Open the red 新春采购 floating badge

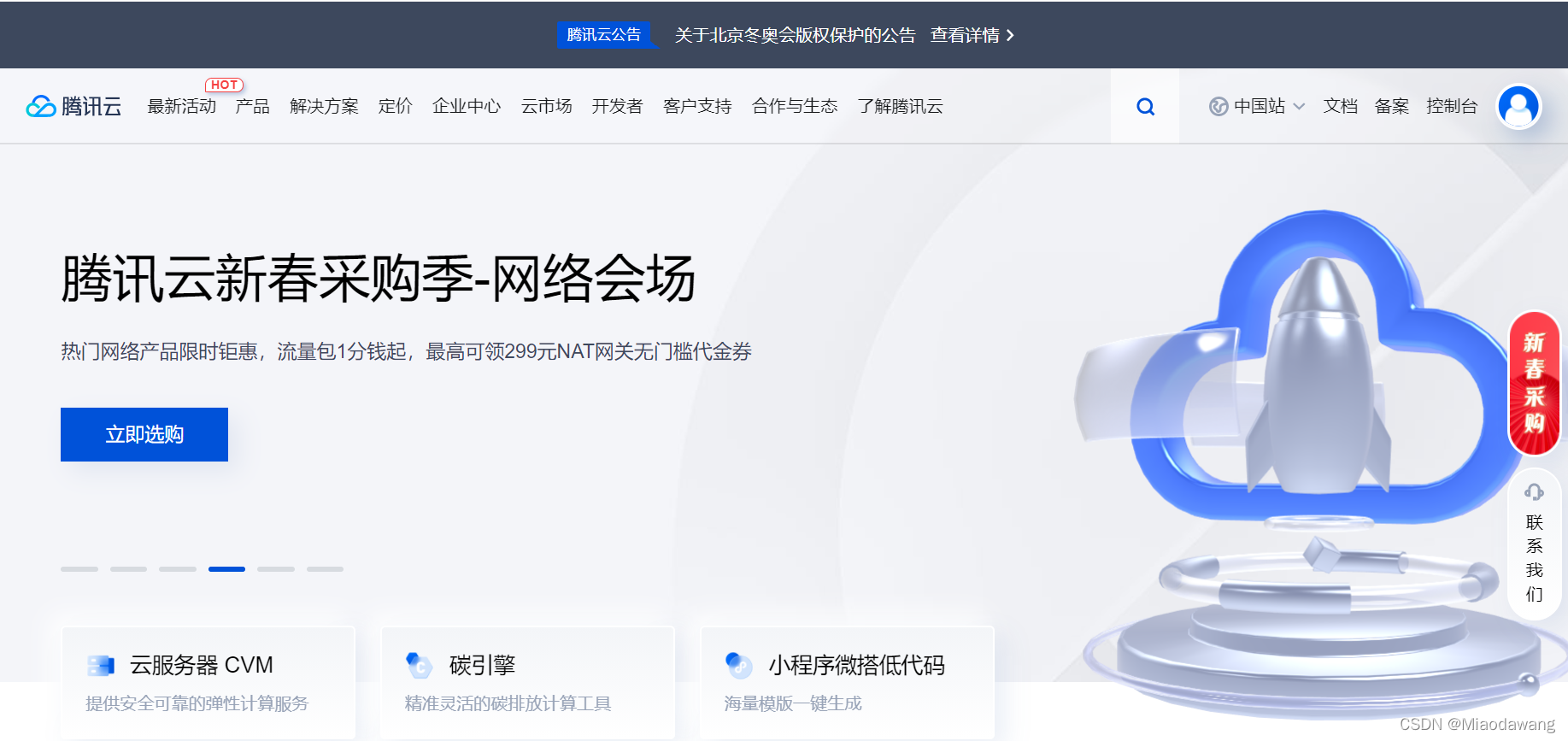pyautogui.click(x=1534, y=383)
